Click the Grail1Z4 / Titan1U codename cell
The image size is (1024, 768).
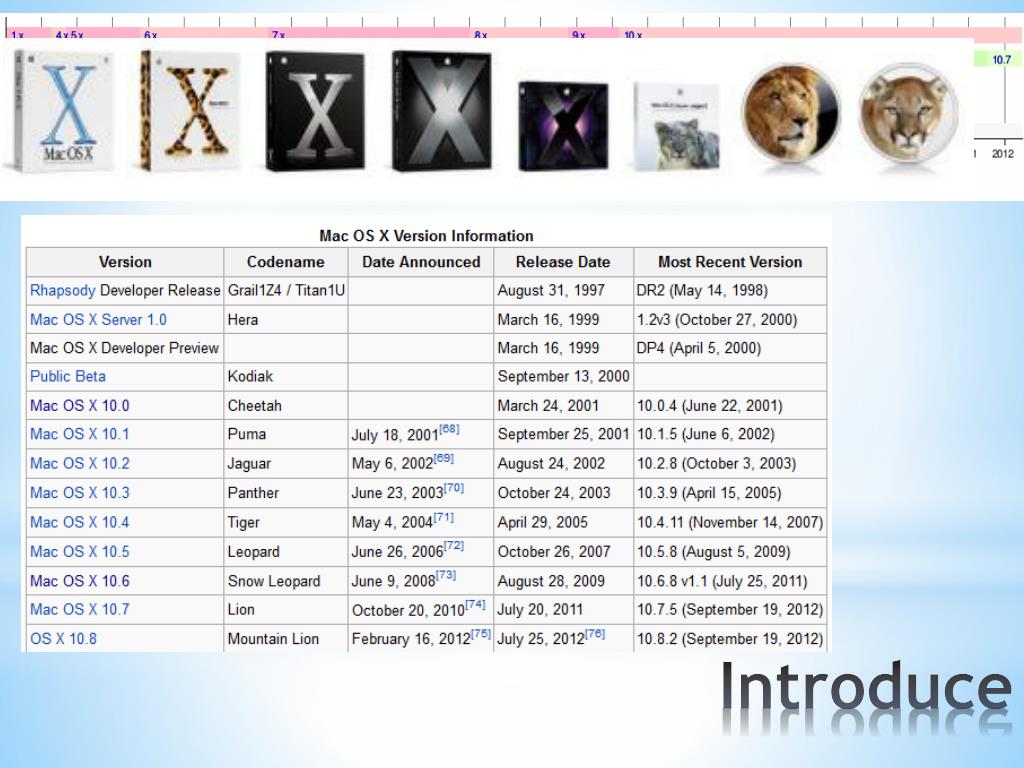pyautogui.click(x=286, y=291)
